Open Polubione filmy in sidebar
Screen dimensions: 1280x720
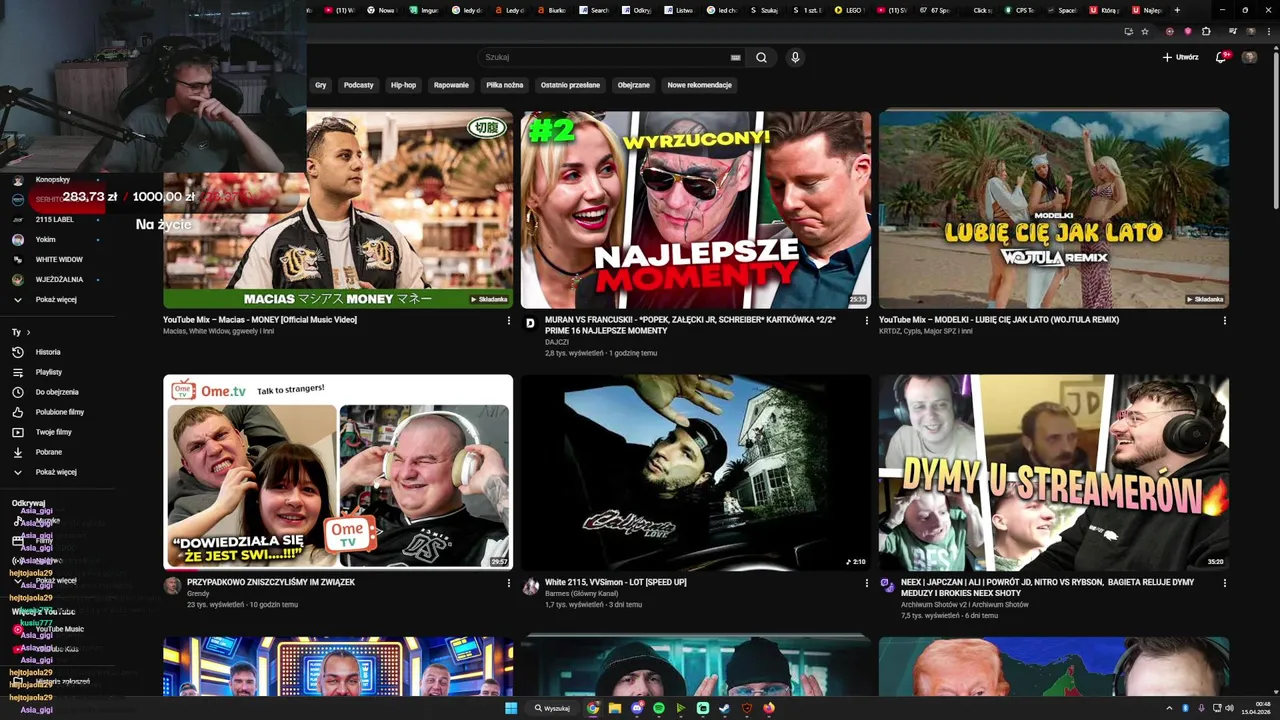[x=58, y=412]
